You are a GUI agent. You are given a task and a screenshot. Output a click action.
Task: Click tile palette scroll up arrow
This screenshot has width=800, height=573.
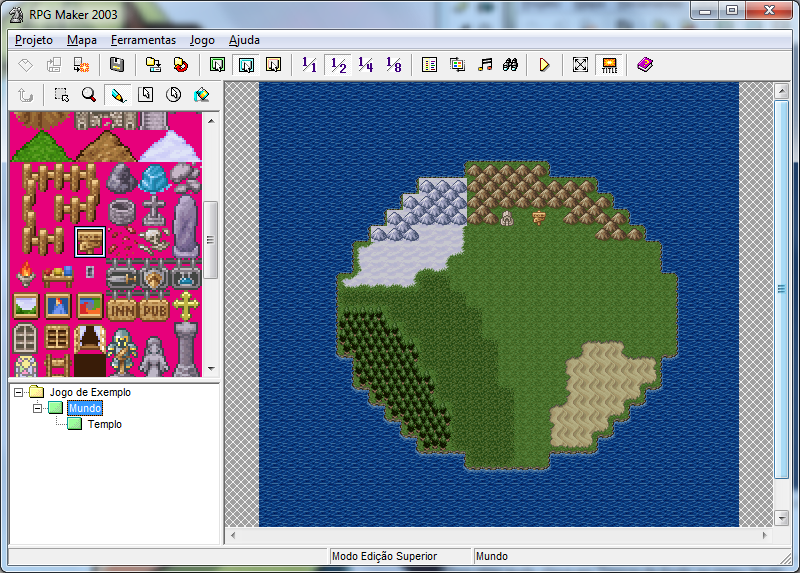211,121
